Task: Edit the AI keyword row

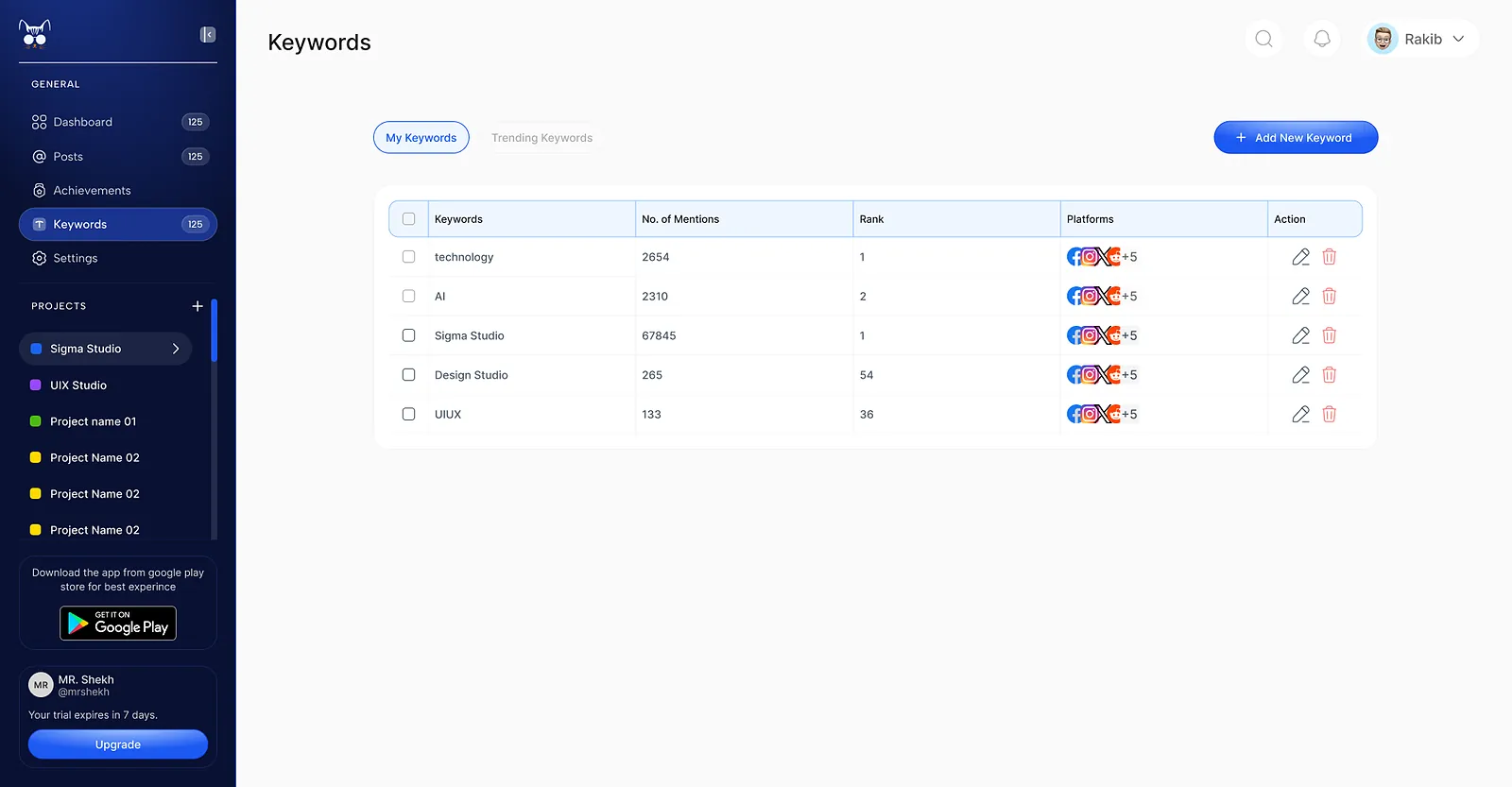Action: 1300,297
